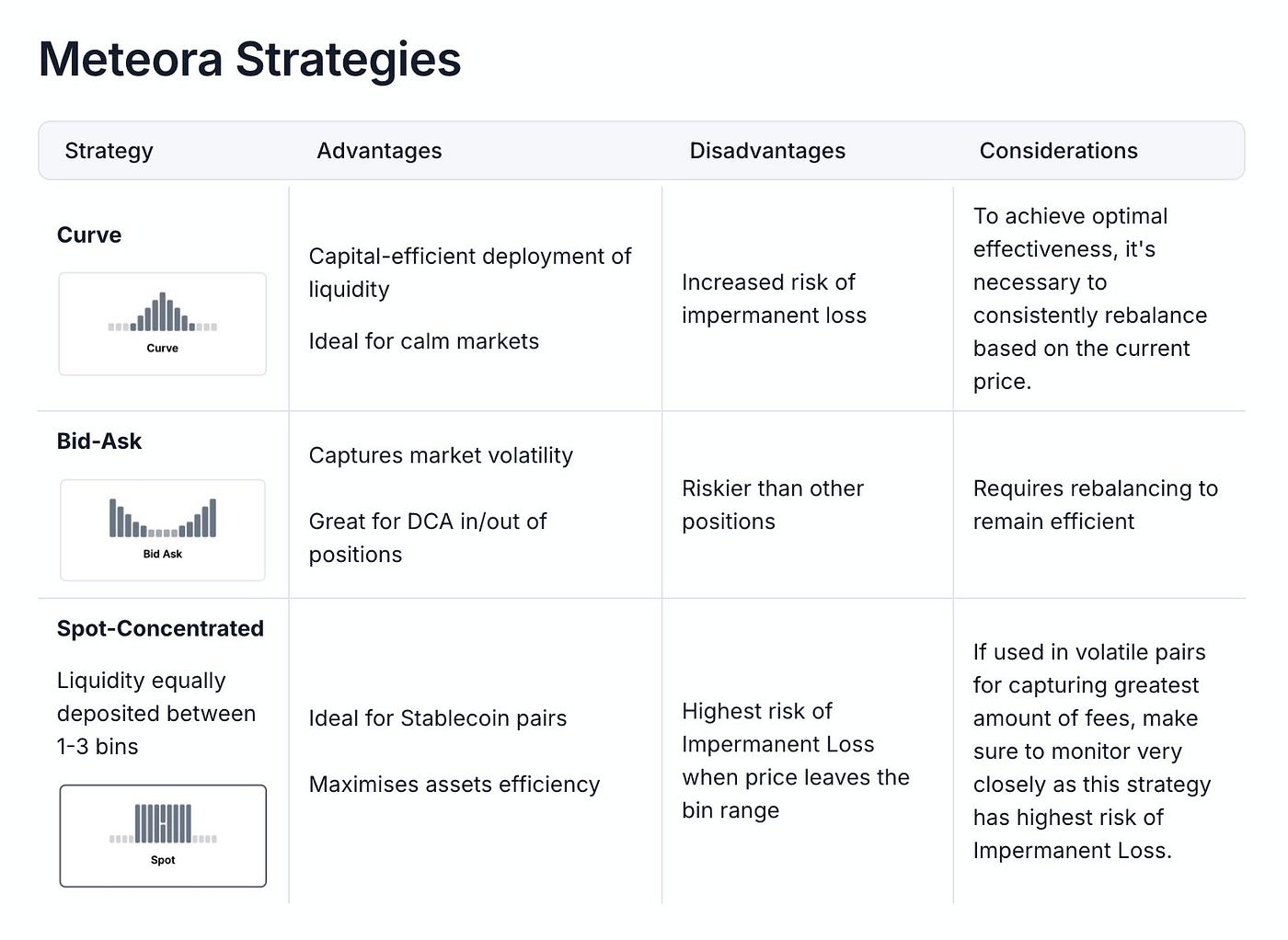Screen dimensions: 1288x940
Task: Select the Bid Ask strategy chart card
Action: [x=163, y=530]
